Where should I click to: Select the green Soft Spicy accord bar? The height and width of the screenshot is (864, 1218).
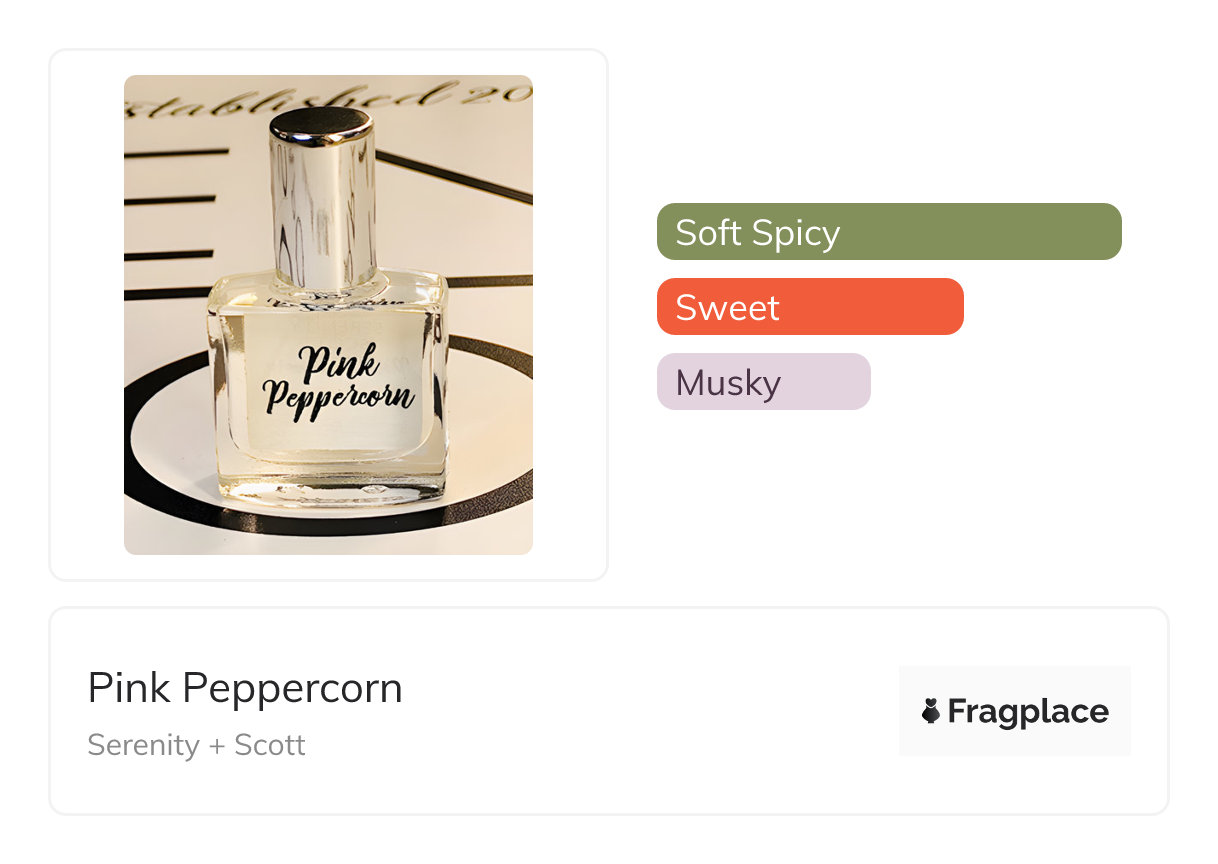tap(888, 232)
